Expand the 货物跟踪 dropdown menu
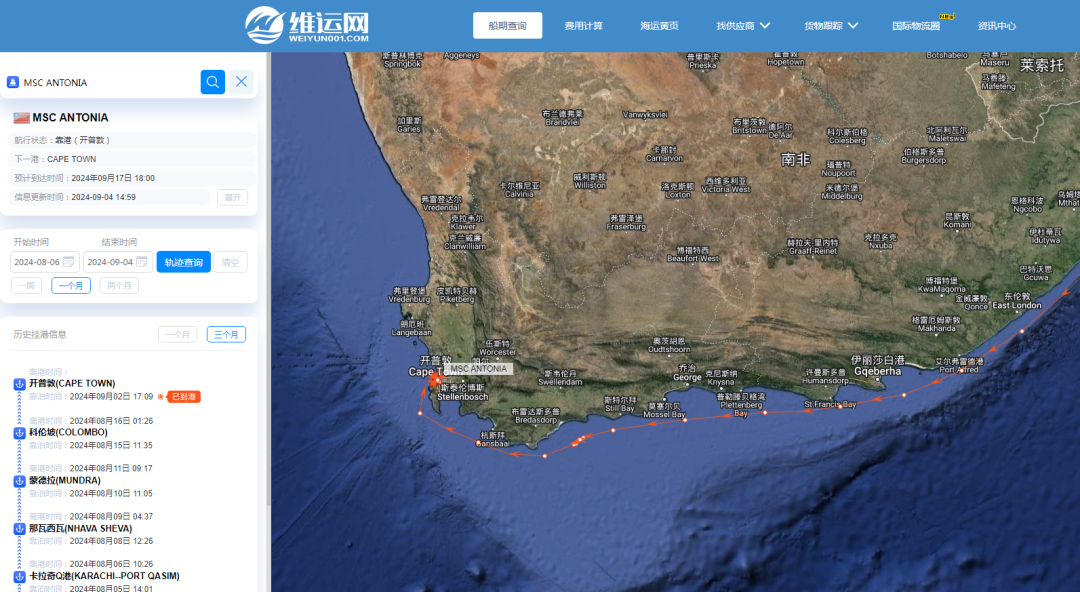The height and width of the screenshot is (592, 1080). pyautogui.click(x=831, y=26)
